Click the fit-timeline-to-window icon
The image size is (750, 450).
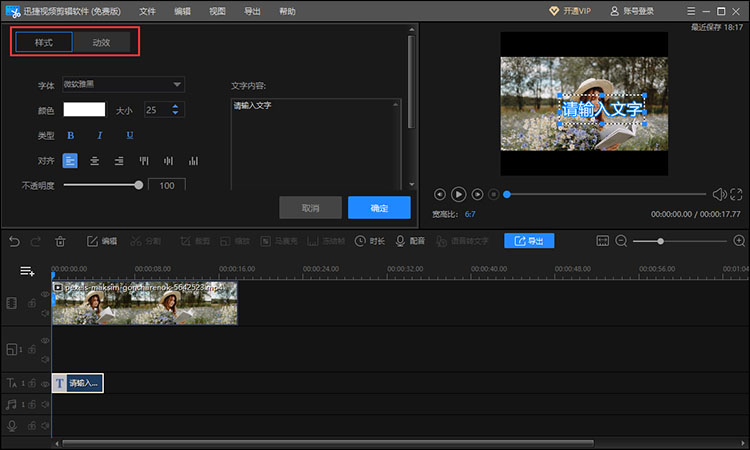point(602,241)
